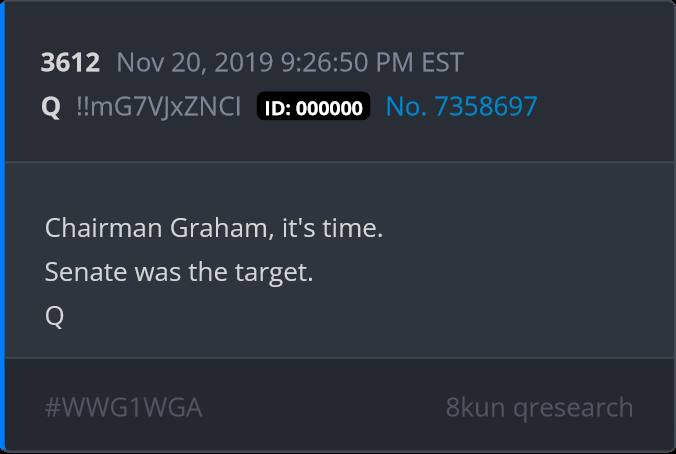The height and width of the screenshot is (454, 676).
Task: Click the word "target" in the post
Action: pos(271,273)
